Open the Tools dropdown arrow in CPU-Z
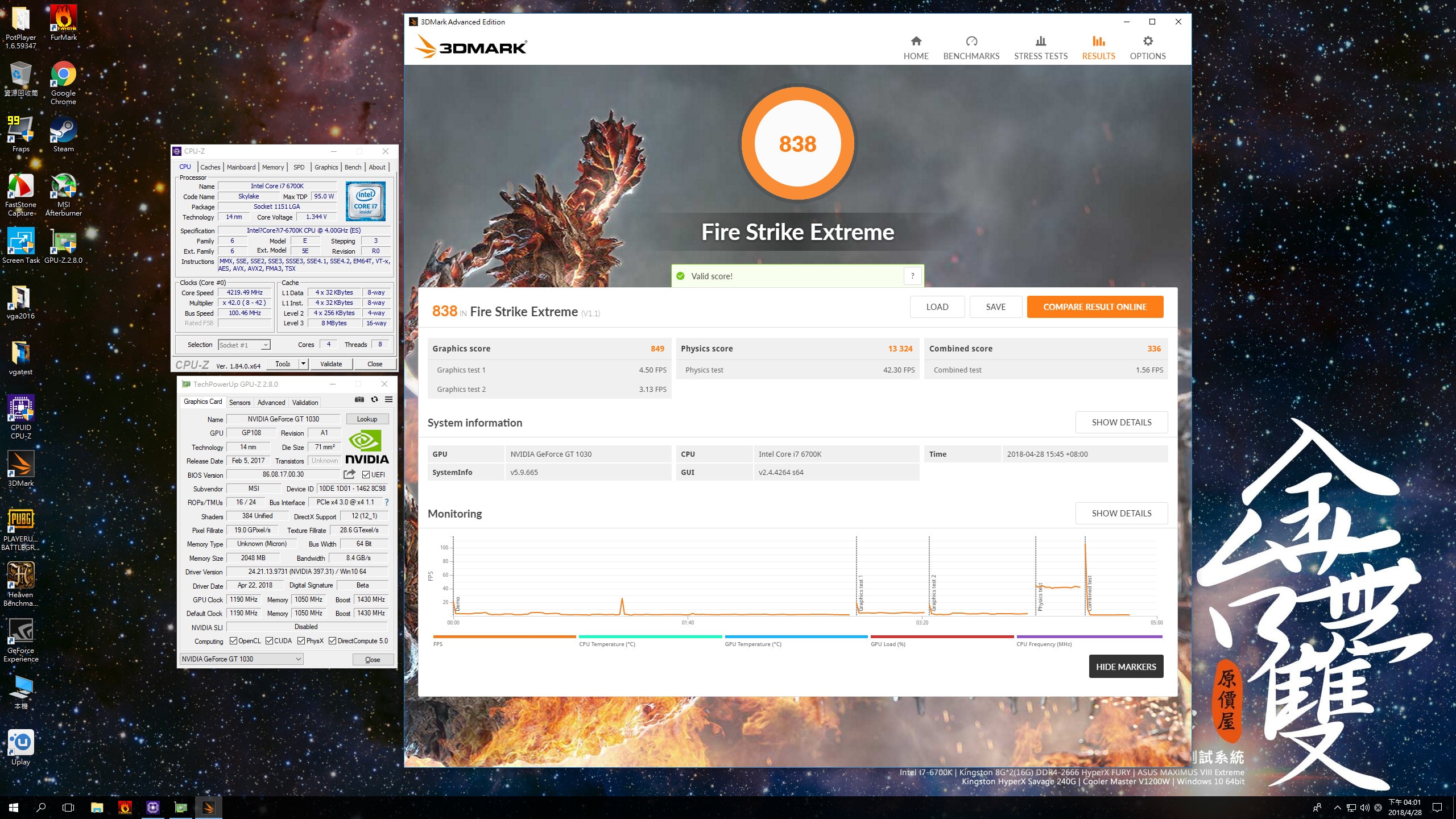1456x819 pixels. coord(303,364)
